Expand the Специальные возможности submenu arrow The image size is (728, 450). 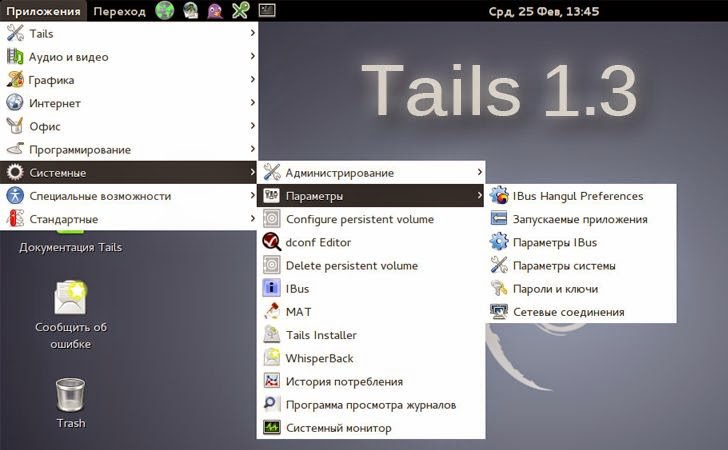point(252,195)
